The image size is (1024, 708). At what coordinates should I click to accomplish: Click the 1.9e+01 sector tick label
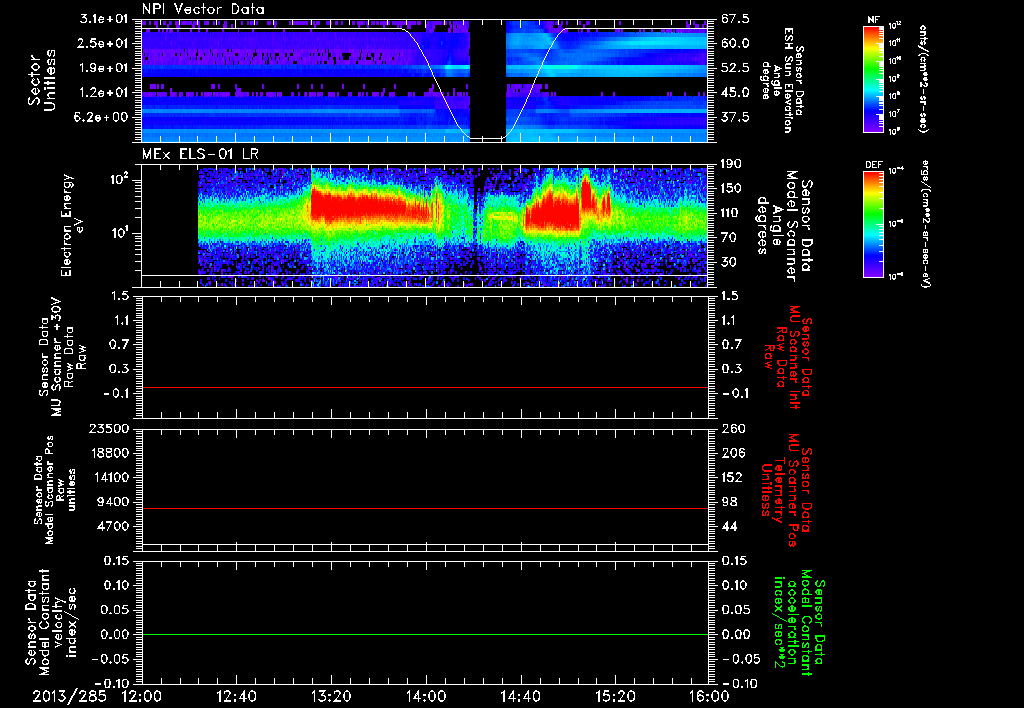click(105, 68)
